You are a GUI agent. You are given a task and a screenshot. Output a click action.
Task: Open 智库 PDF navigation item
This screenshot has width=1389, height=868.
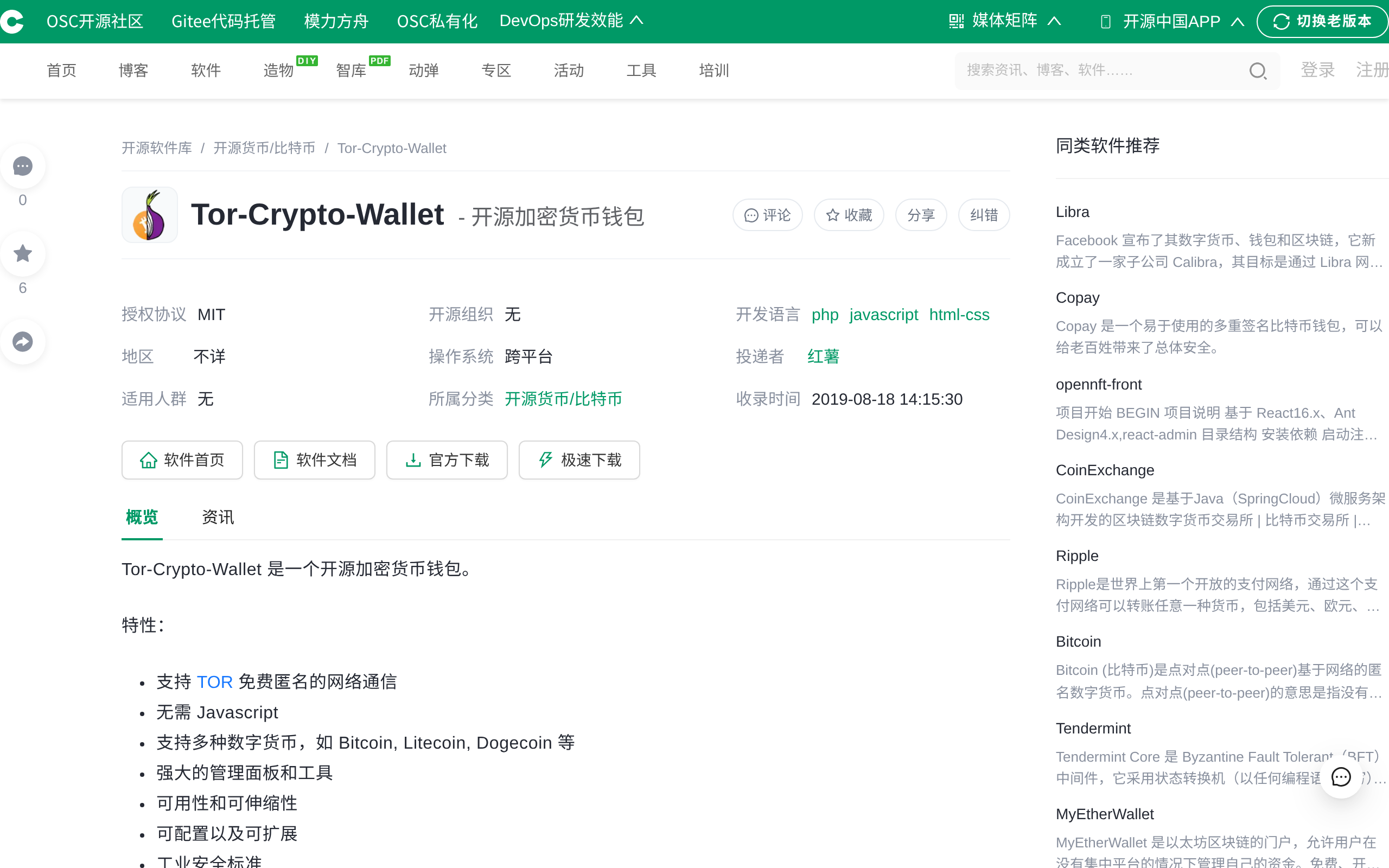(351, 71)
